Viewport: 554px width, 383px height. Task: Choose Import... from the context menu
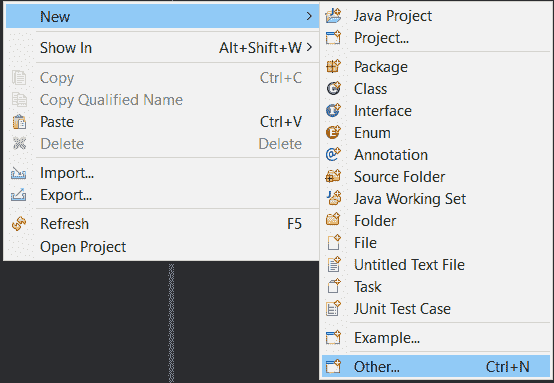pos(163,173)
